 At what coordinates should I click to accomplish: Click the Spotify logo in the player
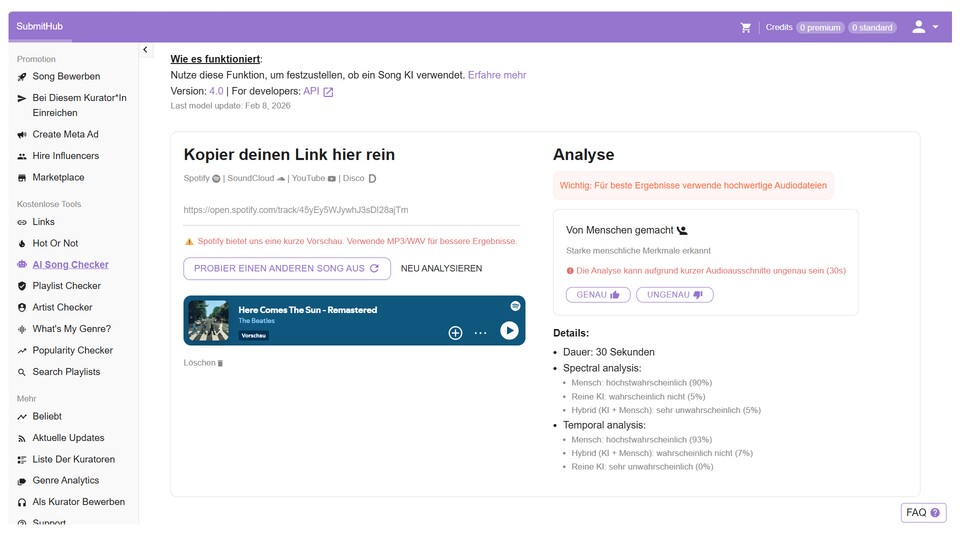pyautogui.click(x=515, y=306)
